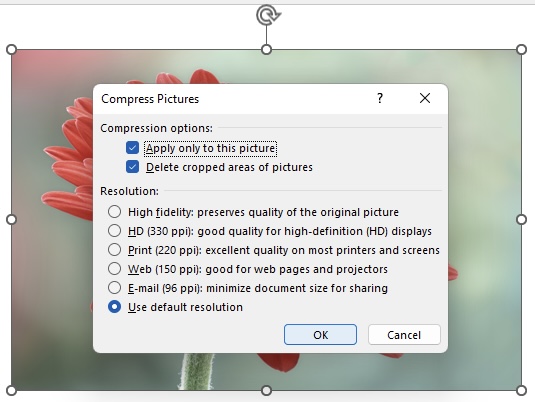The width and height of the screenshot is (535, 402).
Task: Click the top-left picture sizing handle
Action: pos(11,49)
